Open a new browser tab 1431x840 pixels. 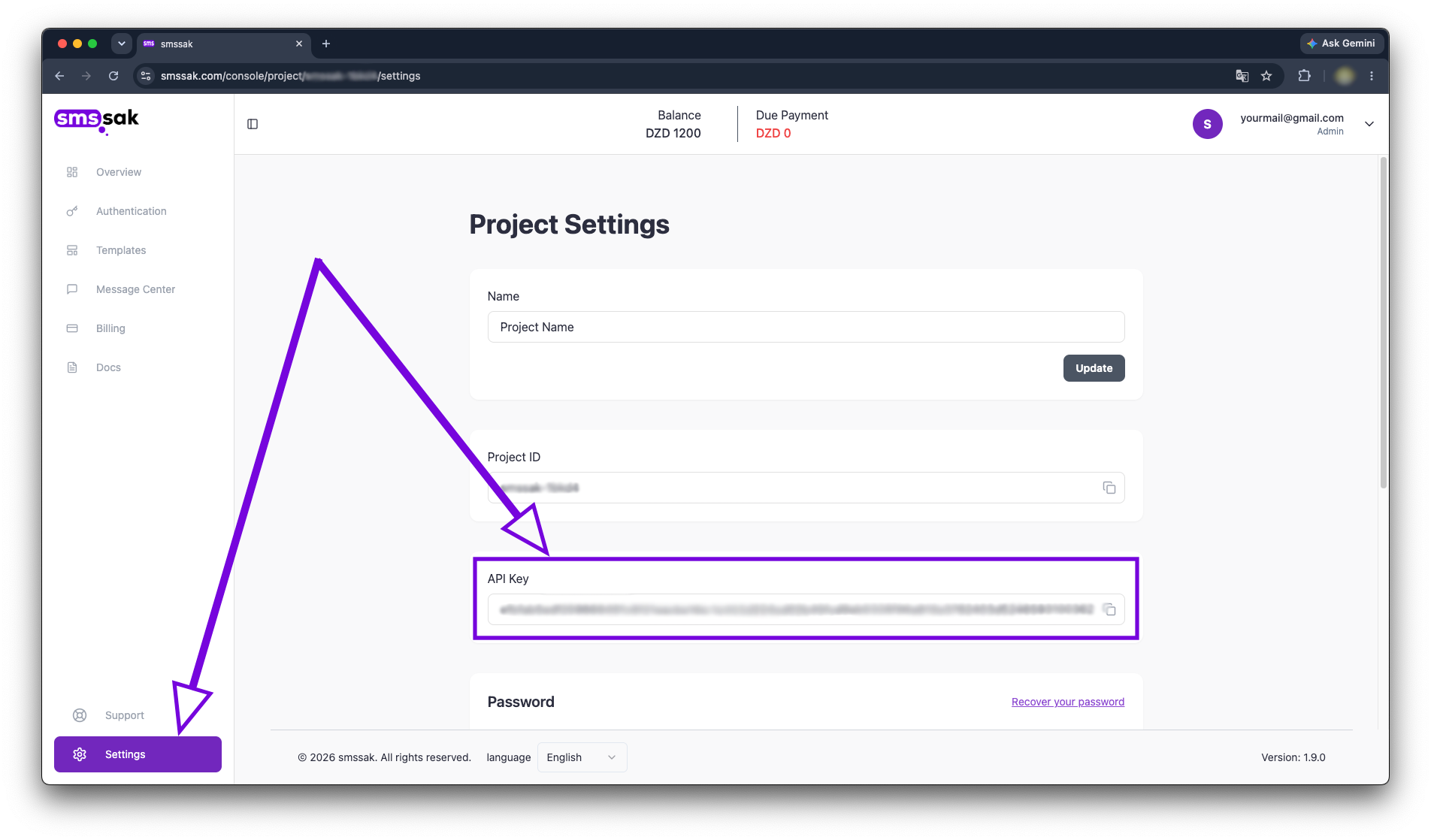pyautogui.click(x=326, y=44)
